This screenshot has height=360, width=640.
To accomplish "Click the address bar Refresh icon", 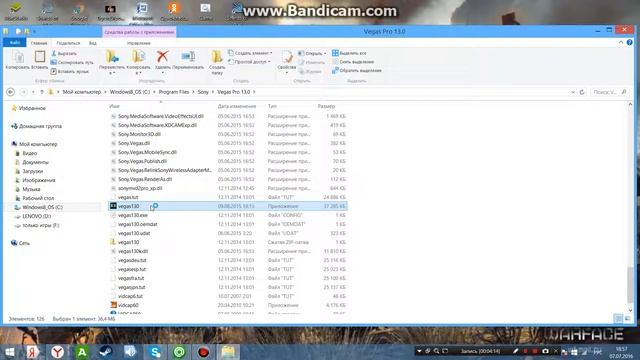I will tap(582, 92).
